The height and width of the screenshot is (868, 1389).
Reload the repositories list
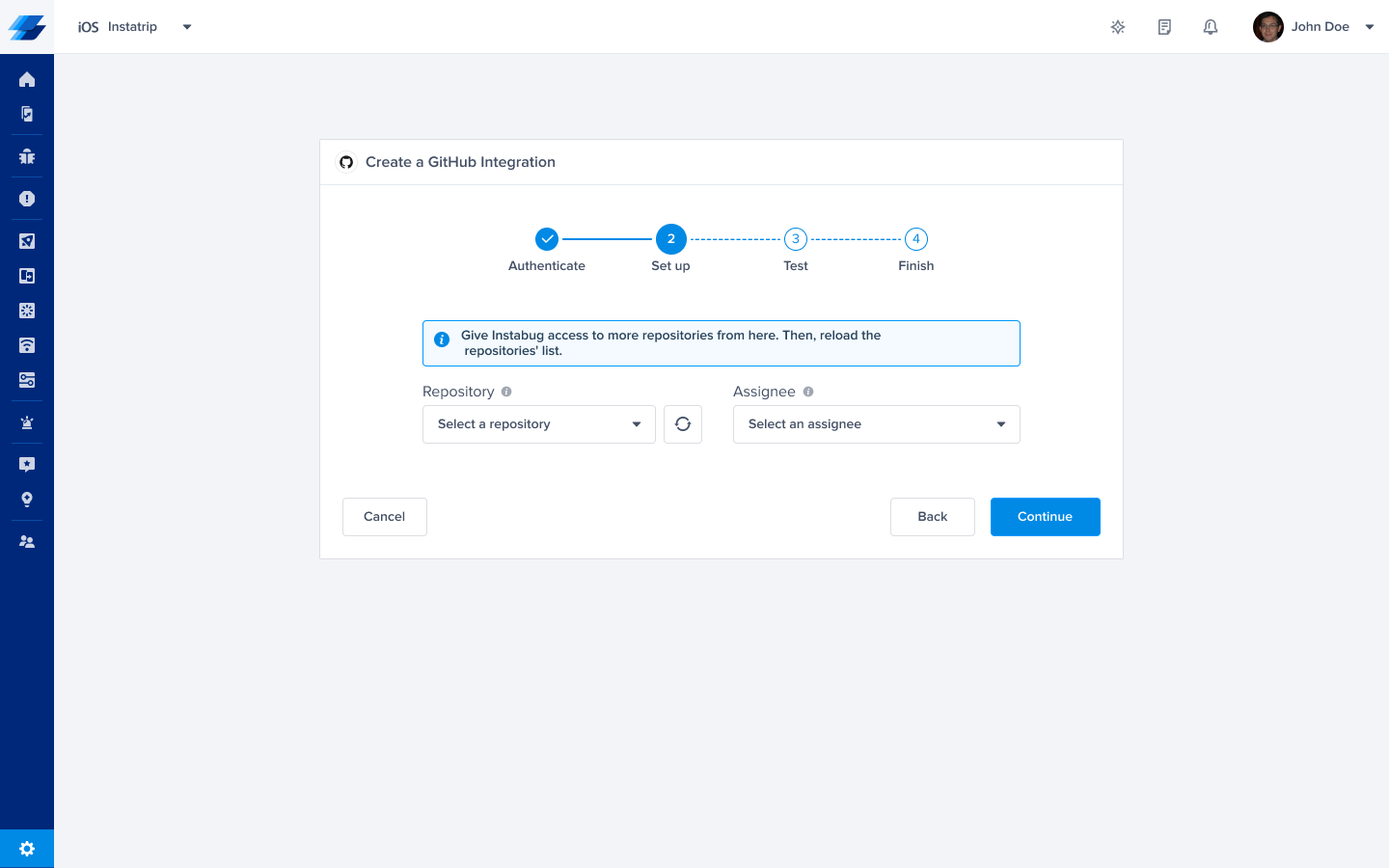click(x=683, y=424)
